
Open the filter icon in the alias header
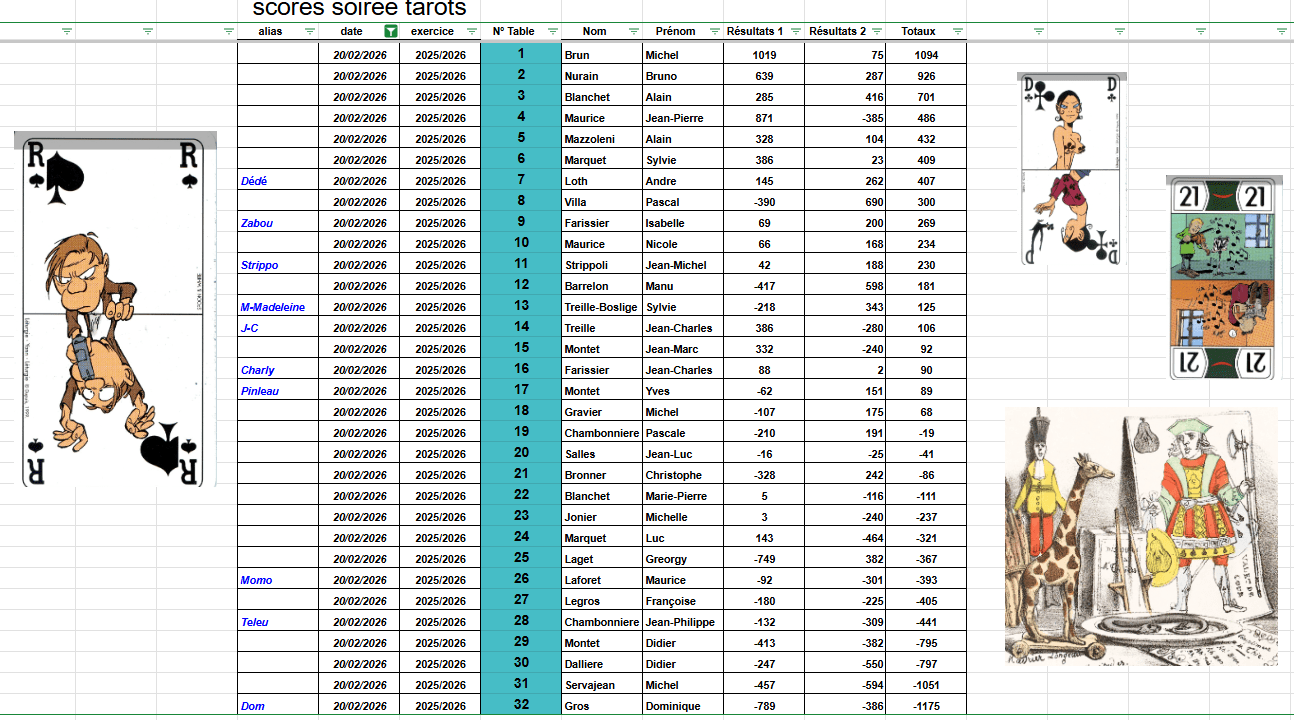coord(310,31)
